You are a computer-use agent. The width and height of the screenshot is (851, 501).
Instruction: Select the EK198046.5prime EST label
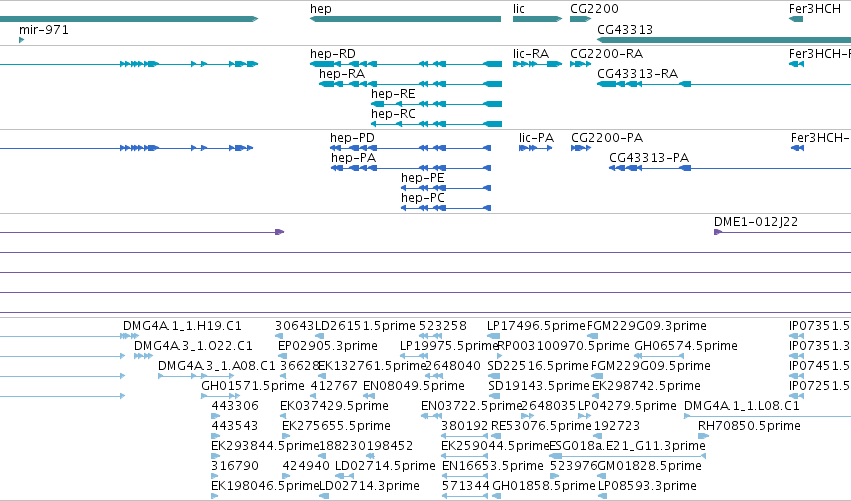coord(265,486)
